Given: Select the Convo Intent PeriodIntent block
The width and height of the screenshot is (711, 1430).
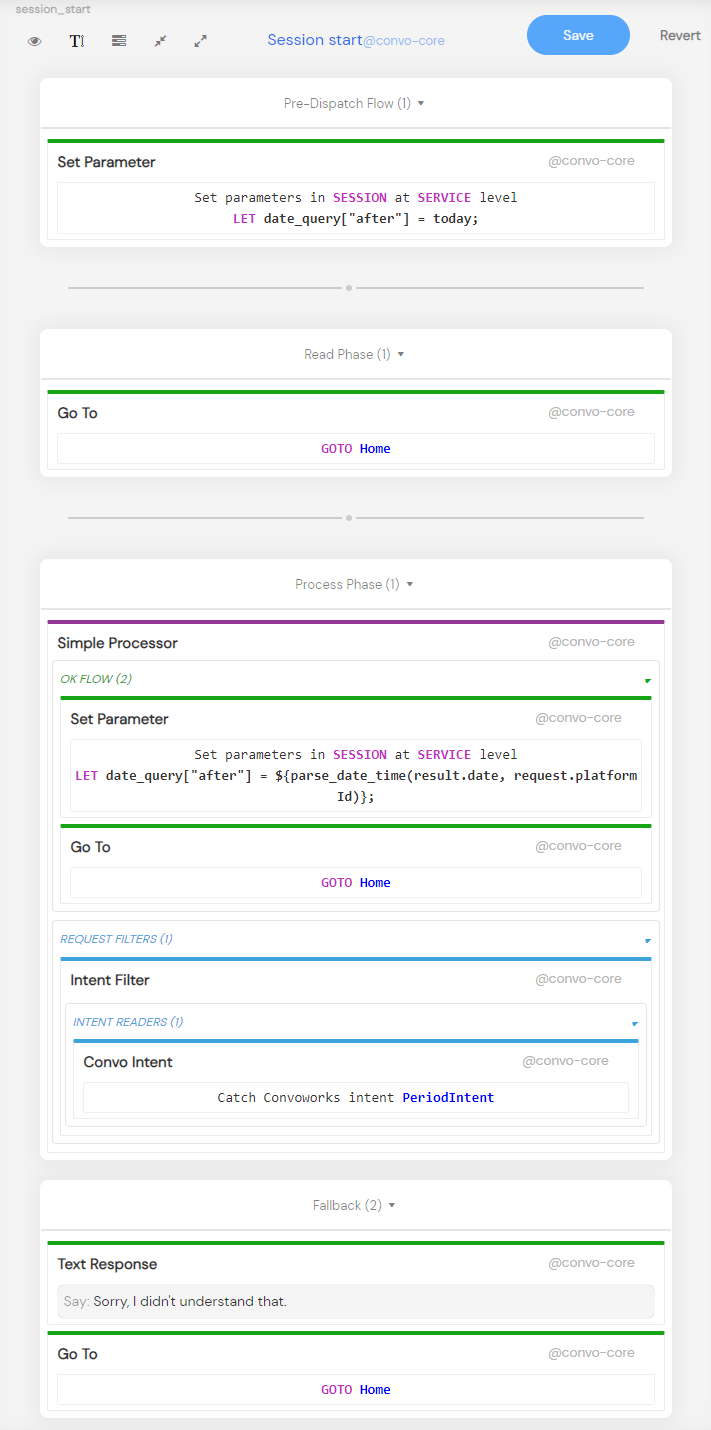Looking at the screenshot, I should [355, 1097].
